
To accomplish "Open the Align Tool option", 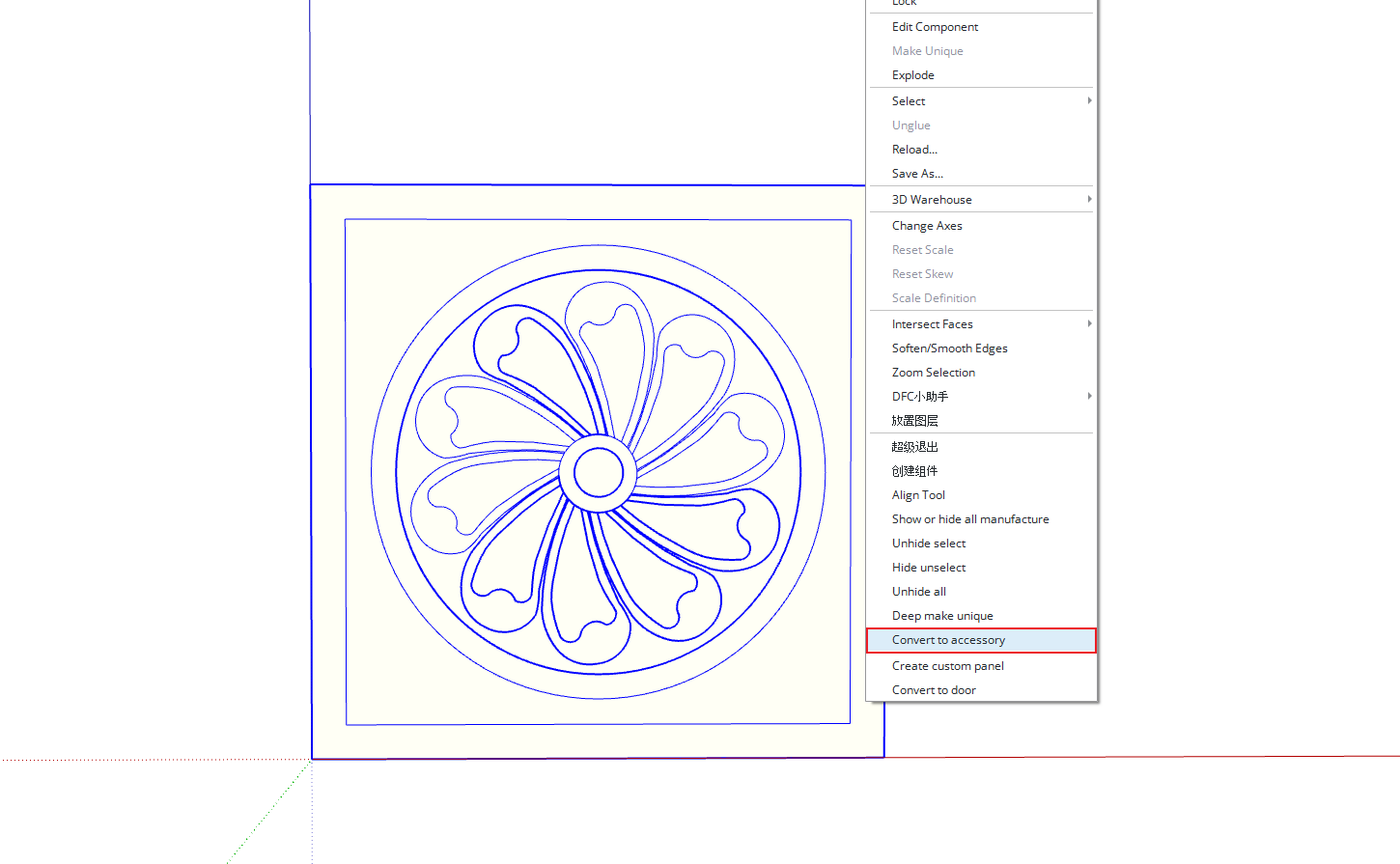I will click(x=918, y=495).
